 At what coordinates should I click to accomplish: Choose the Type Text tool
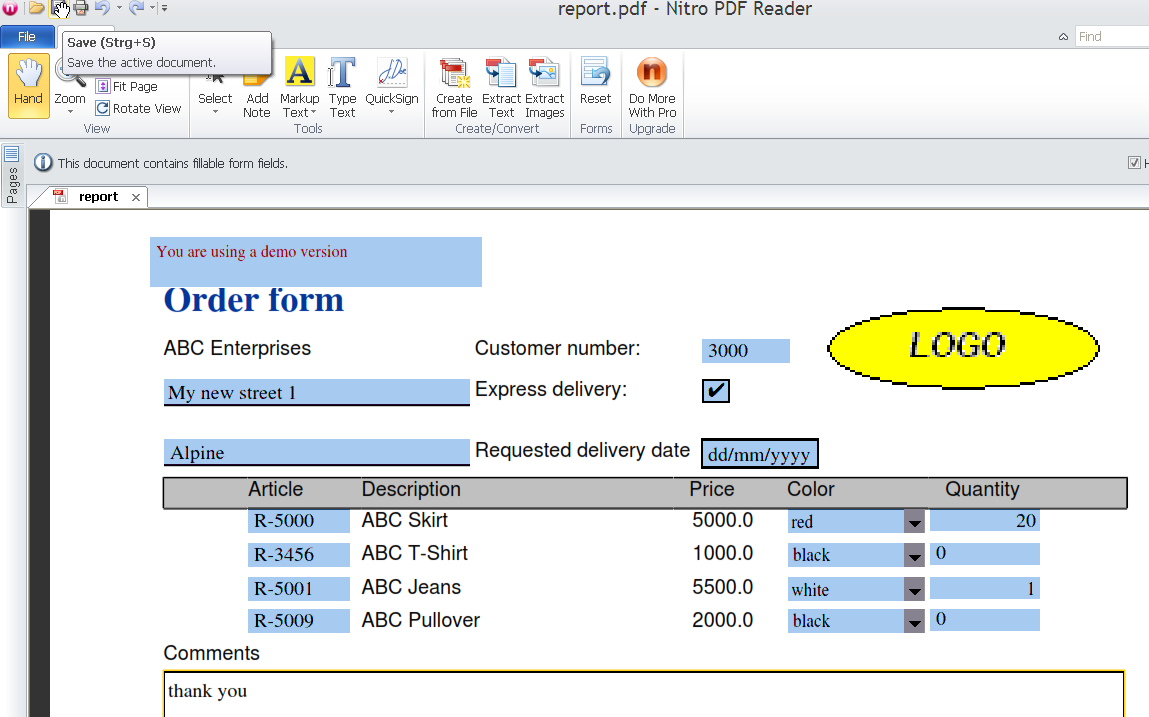pos(342,87)
